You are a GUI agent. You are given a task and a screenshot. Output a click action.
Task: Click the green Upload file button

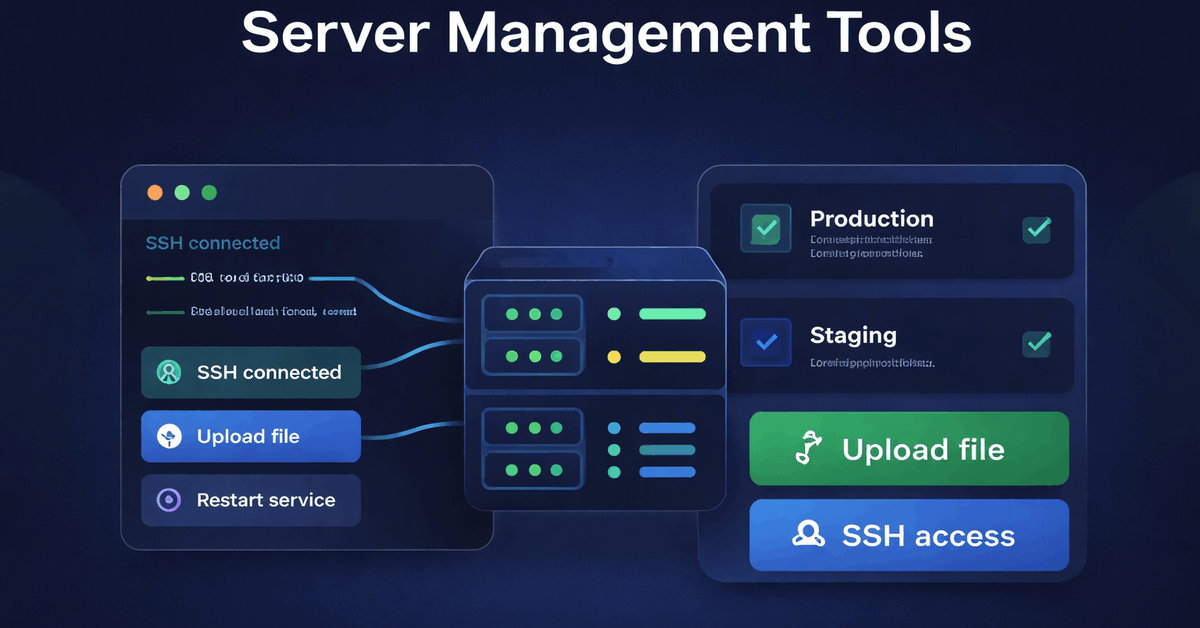(909, 448)
